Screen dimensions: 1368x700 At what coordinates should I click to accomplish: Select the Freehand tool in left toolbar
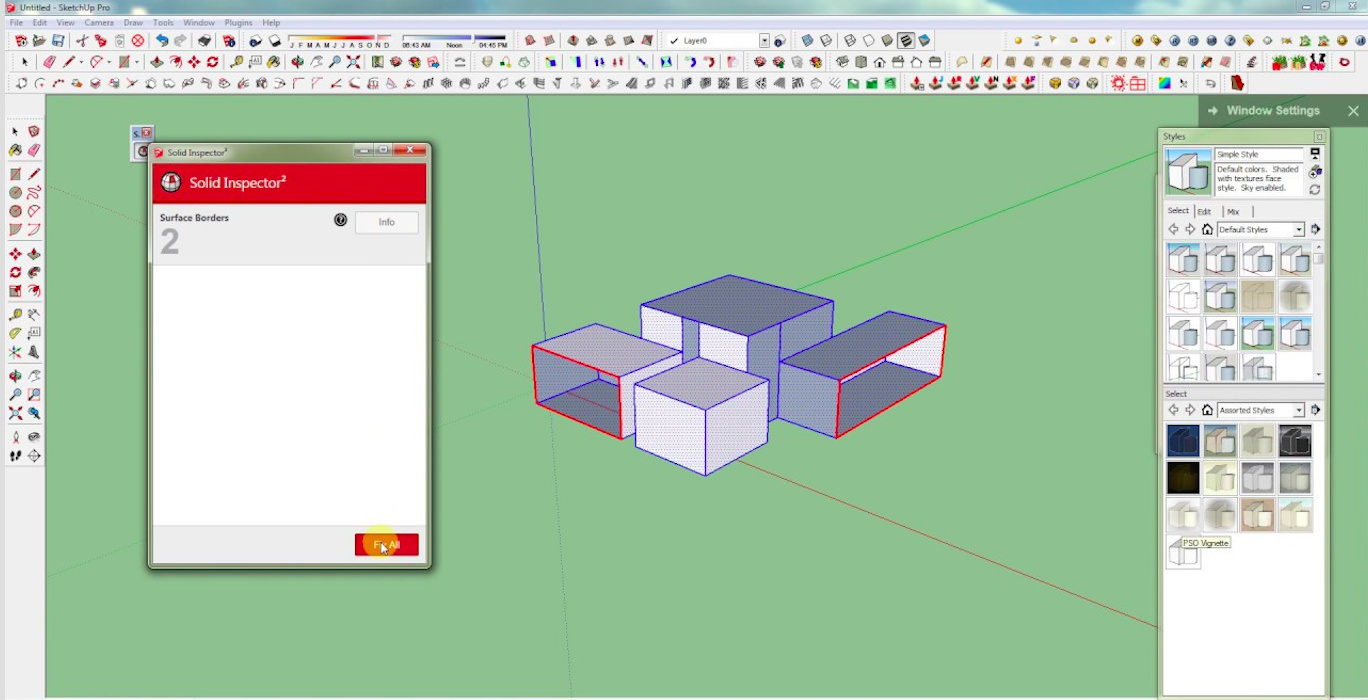click(x=33, y=192)
